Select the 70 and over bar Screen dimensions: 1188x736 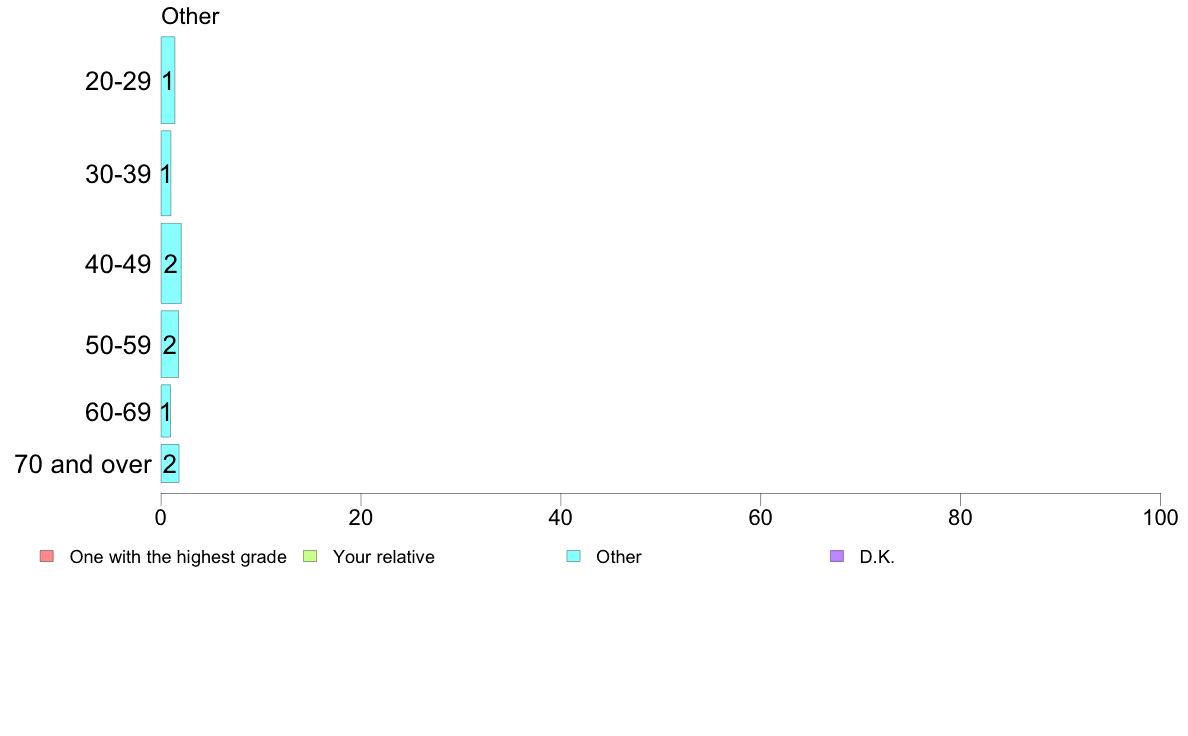tap(170, 463)
